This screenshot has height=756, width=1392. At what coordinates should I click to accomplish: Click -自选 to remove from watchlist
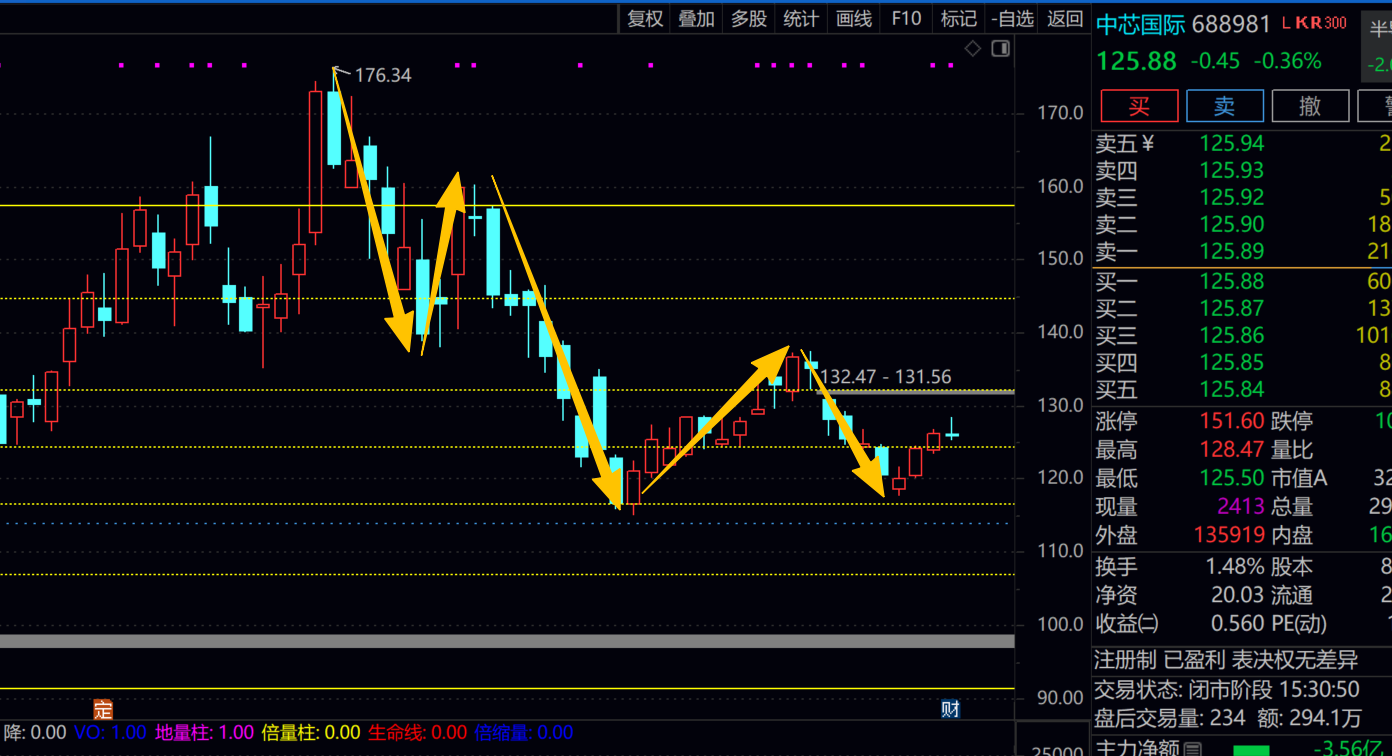pyautogui.click(x=1012, y=18)
